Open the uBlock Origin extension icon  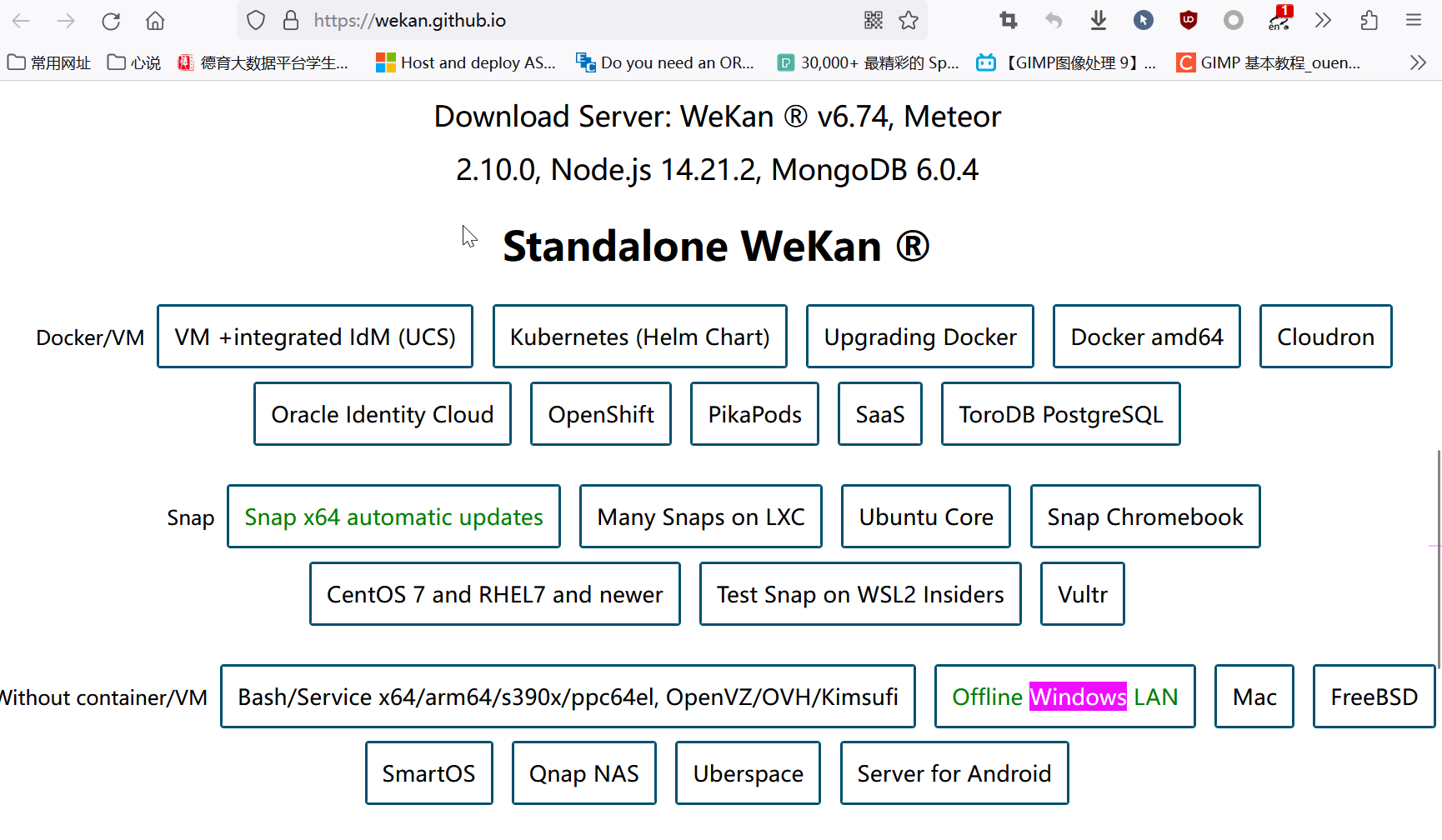pos(1189,21)
